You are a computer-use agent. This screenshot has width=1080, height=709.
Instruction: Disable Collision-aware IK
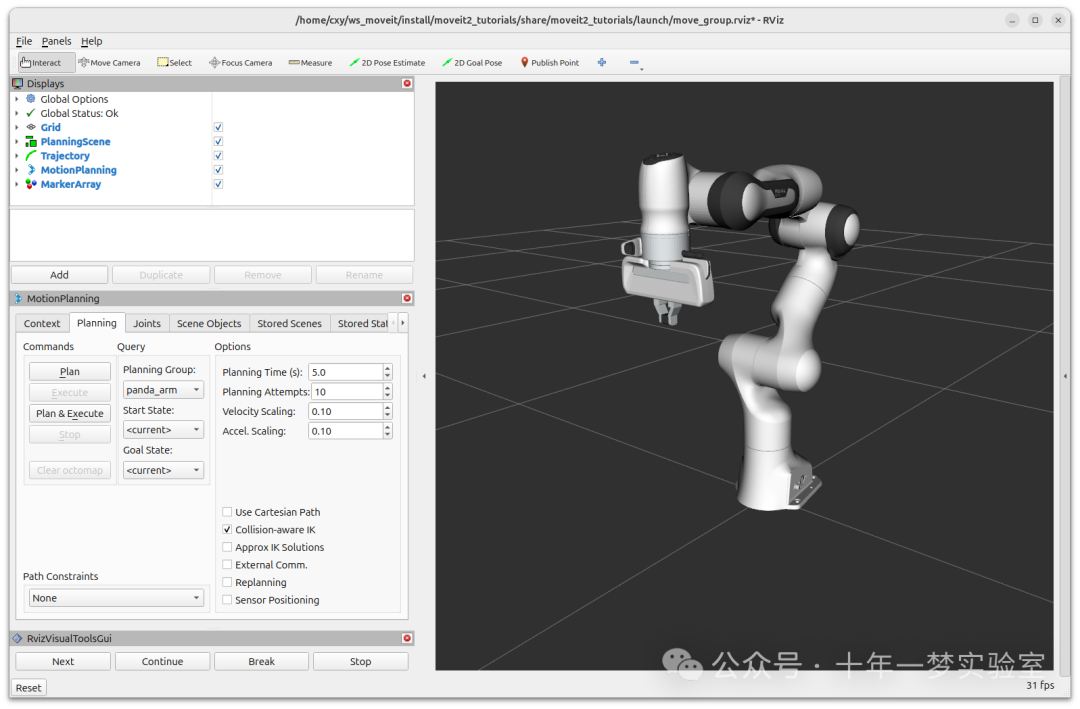point(227,530)
